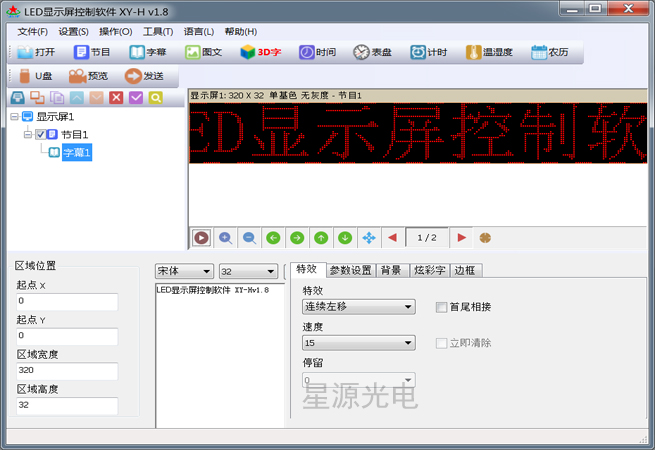
Task: Click the teal up-arrow icon in tree toolbar
Action: (x=76, y=98)
